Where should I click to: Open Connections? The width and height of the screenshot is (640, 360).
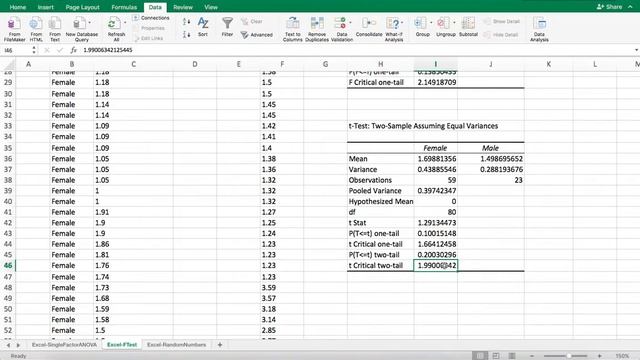151,18
